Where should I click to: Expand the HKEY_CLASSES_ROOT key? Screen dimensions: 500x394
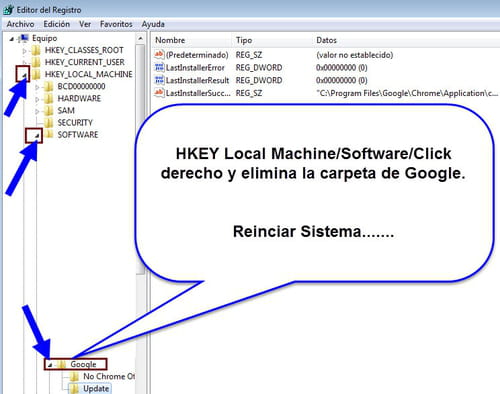24,51
